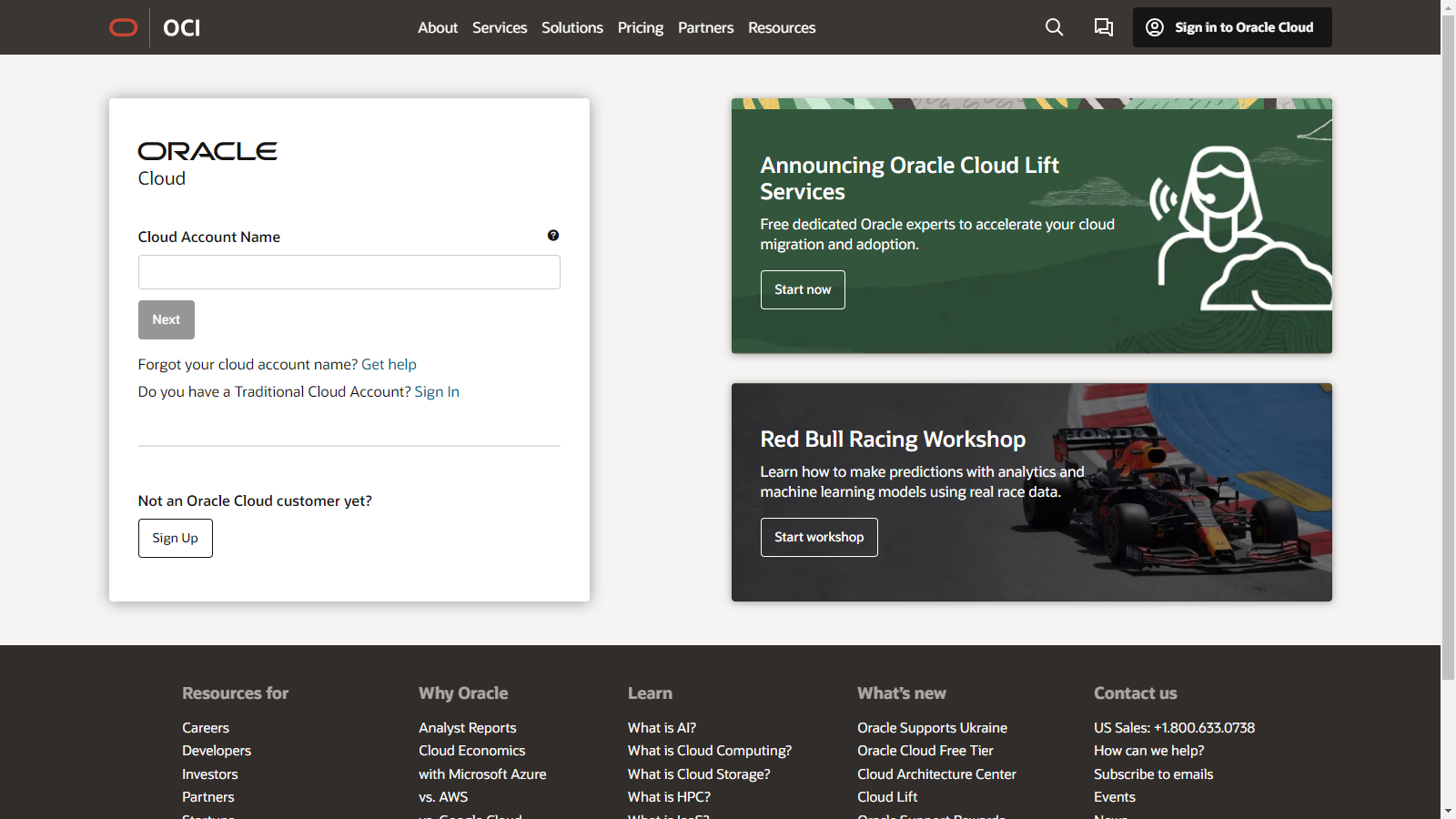Viewport: 1456px width, 819px height.
Task: Open What is Cloud Storage? link
Action: coord(699,774)
